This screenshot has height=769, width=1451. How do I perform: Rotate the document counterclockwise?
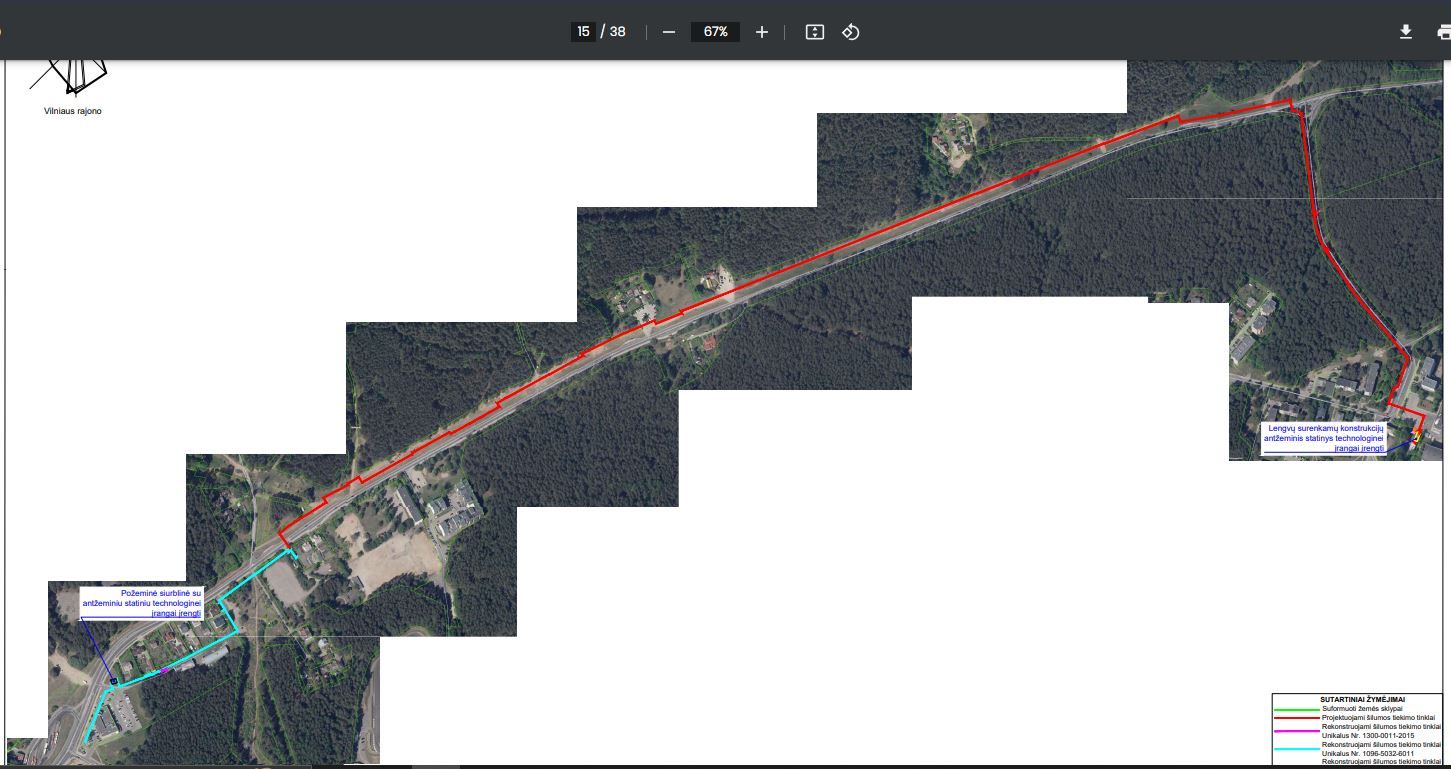point(850,32)
